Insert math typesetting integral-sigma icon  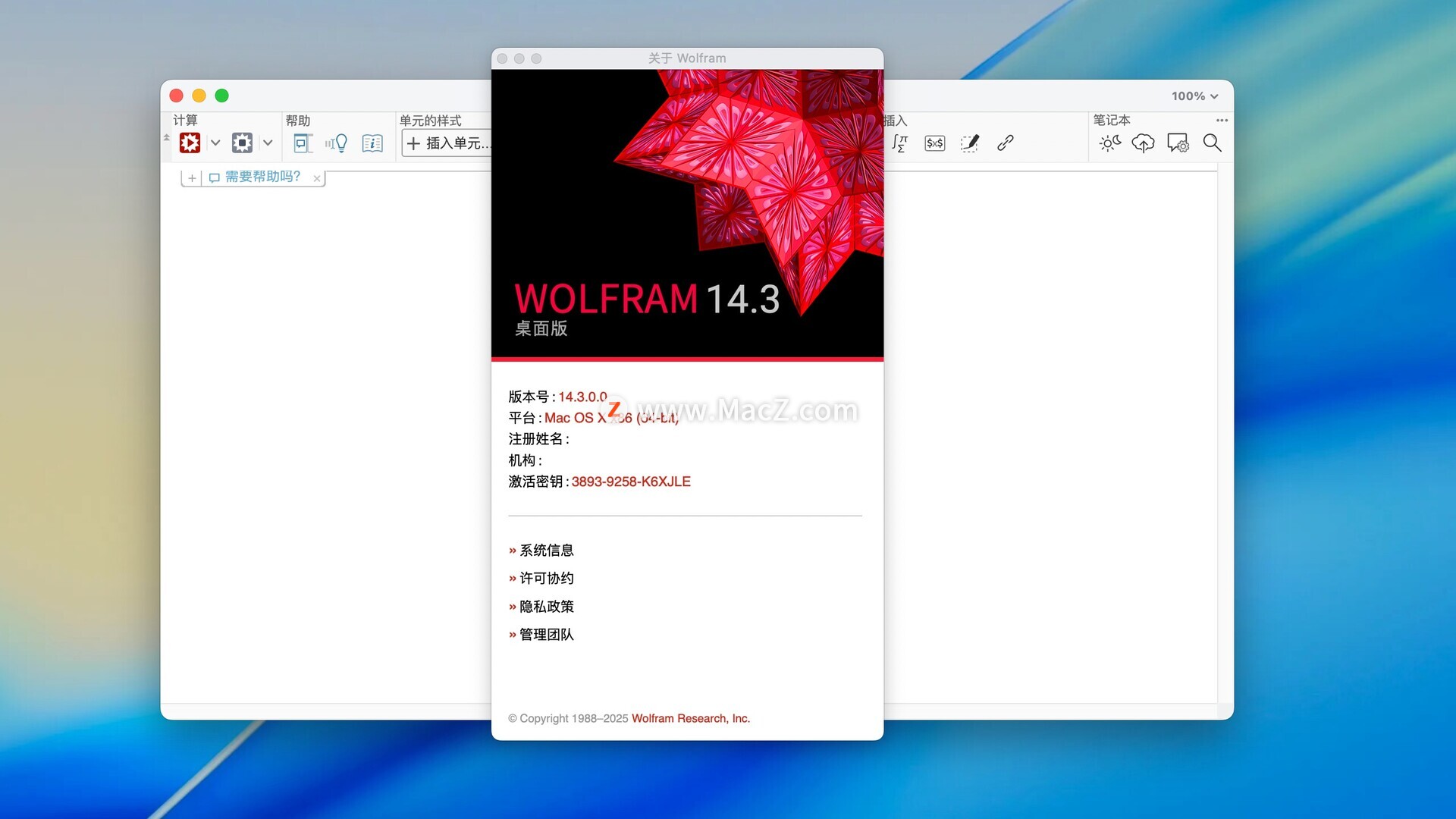pos(900,143)
